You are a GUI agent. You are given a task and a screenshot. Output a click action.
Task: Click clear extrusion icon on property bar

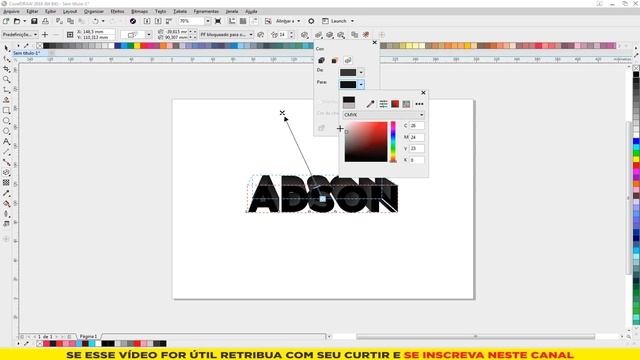pos(366,35)
